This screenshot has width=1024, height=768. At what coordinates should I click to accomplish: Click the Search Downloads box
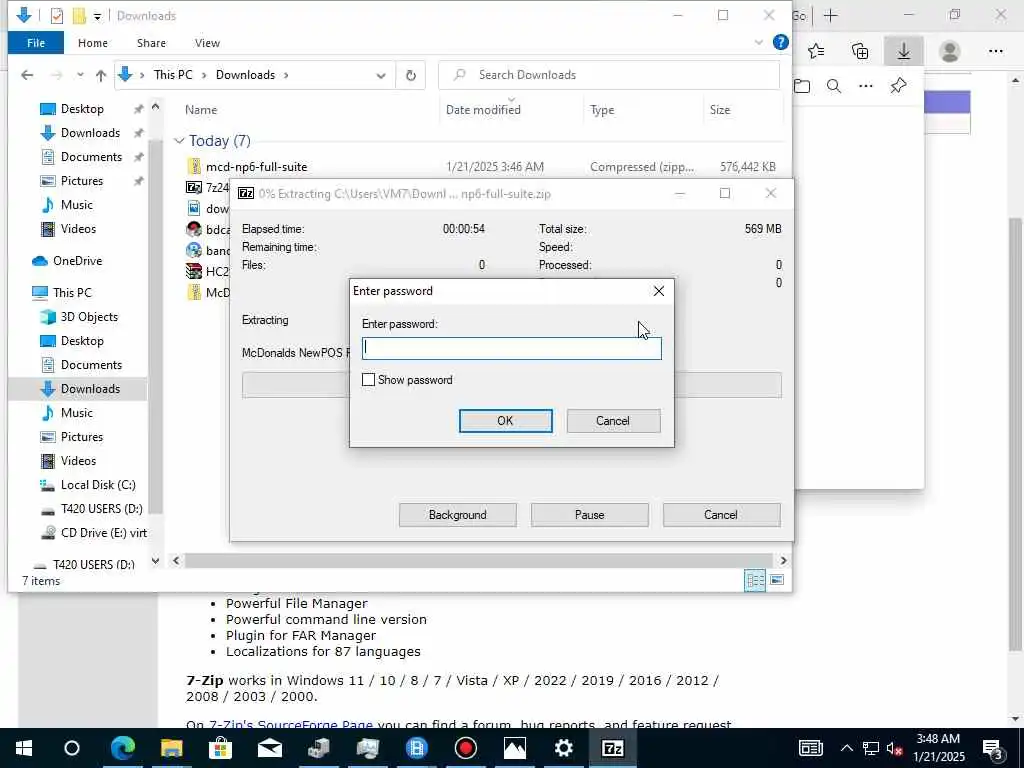click(x=609, y=75)
